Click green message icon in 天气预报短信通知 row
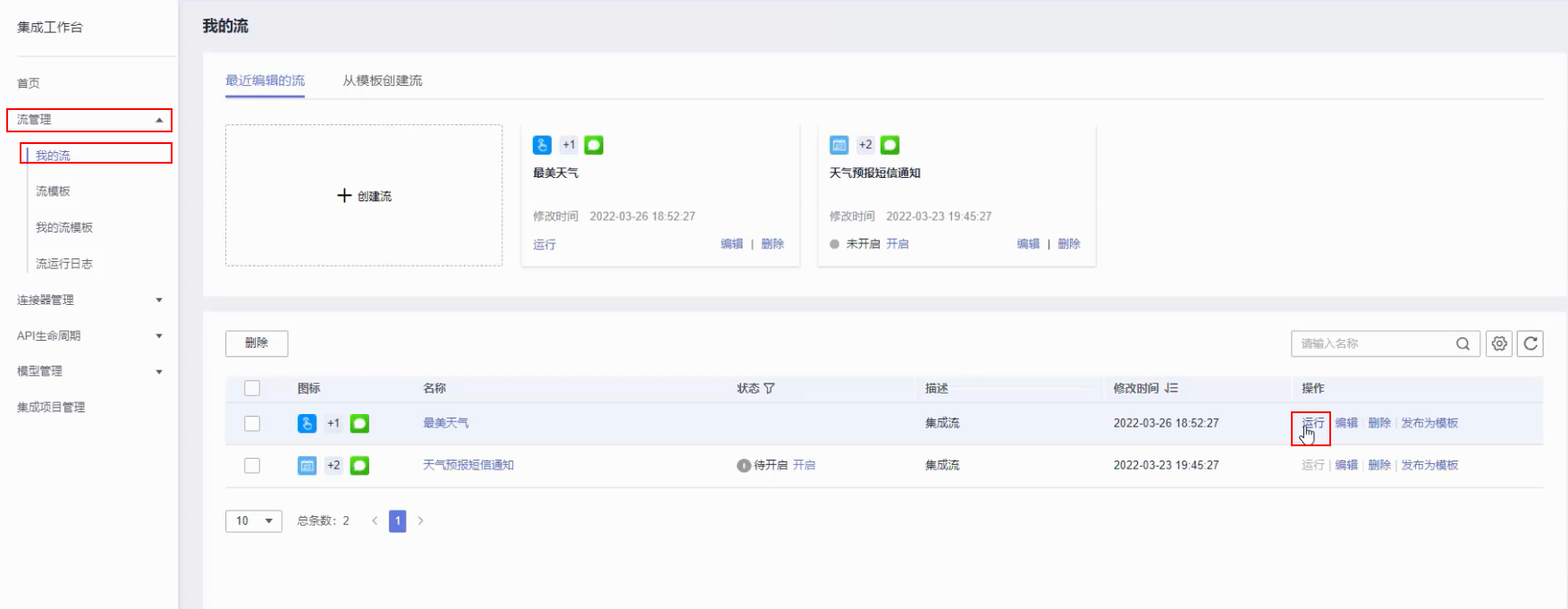This screenshot has width=1568, height=609. coord(359,466)
